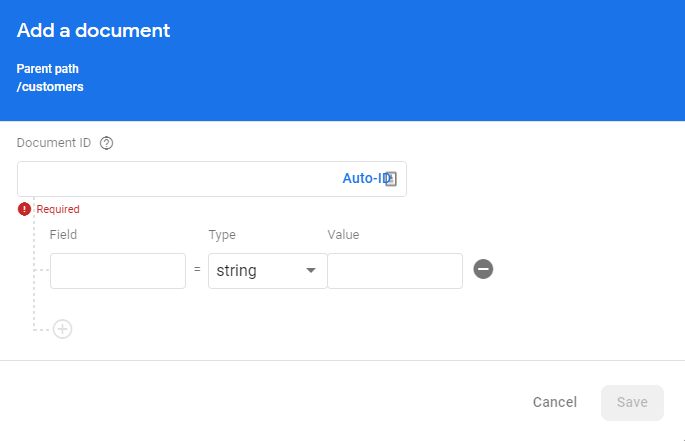Add a new field with plus icon
The width and height of the screenshot is (685, 441).
click(62, 329)
